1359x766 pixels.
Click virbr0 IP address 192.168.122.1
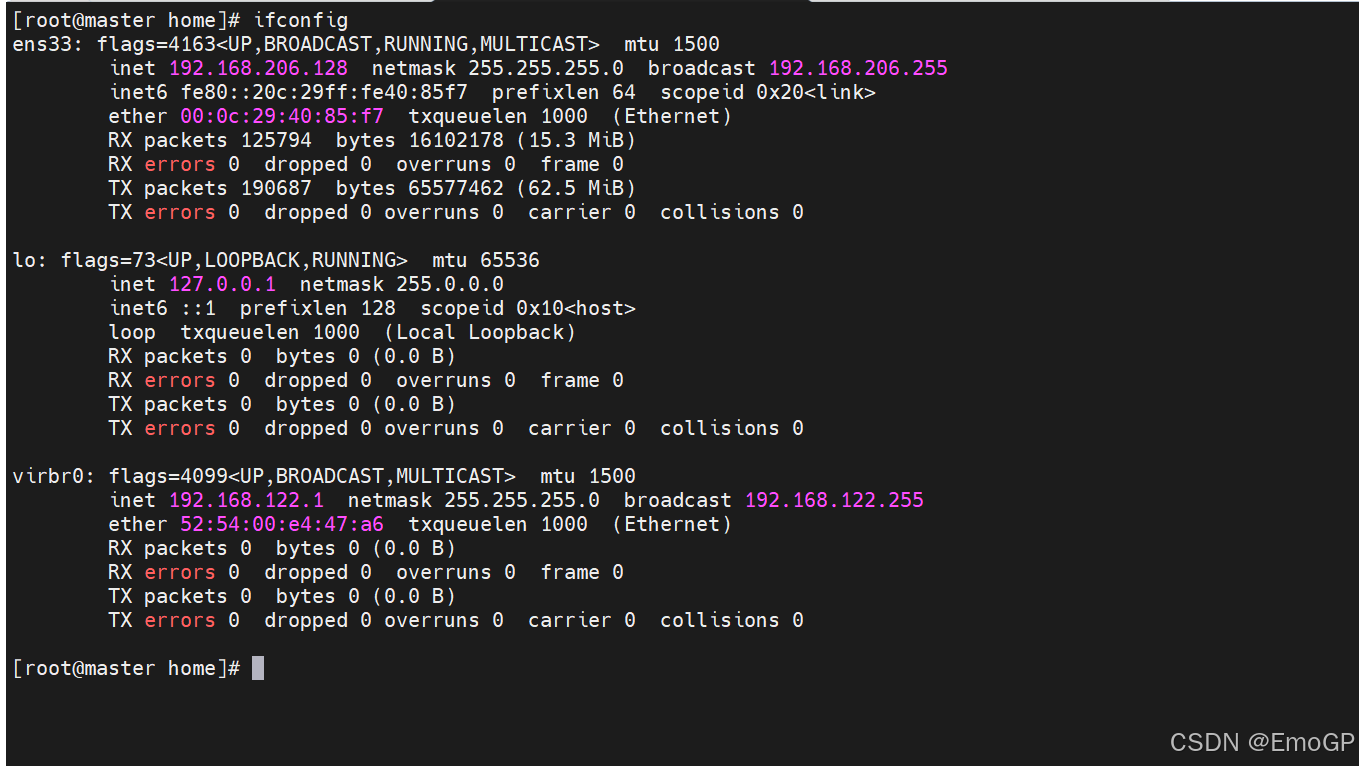point(246,500)
